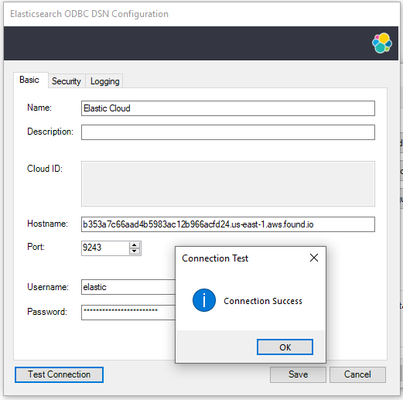Click the Elastic logo in the header
Viewport: 403px width, 400px height.
point(382,43)
